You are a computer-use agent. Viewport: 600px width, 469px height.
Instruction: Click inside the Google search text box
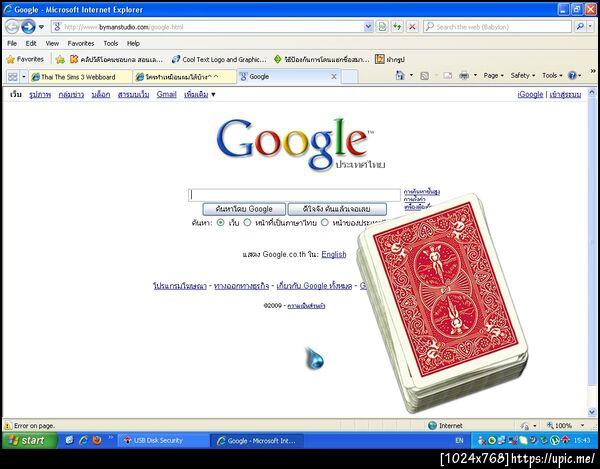click(294, 195)
